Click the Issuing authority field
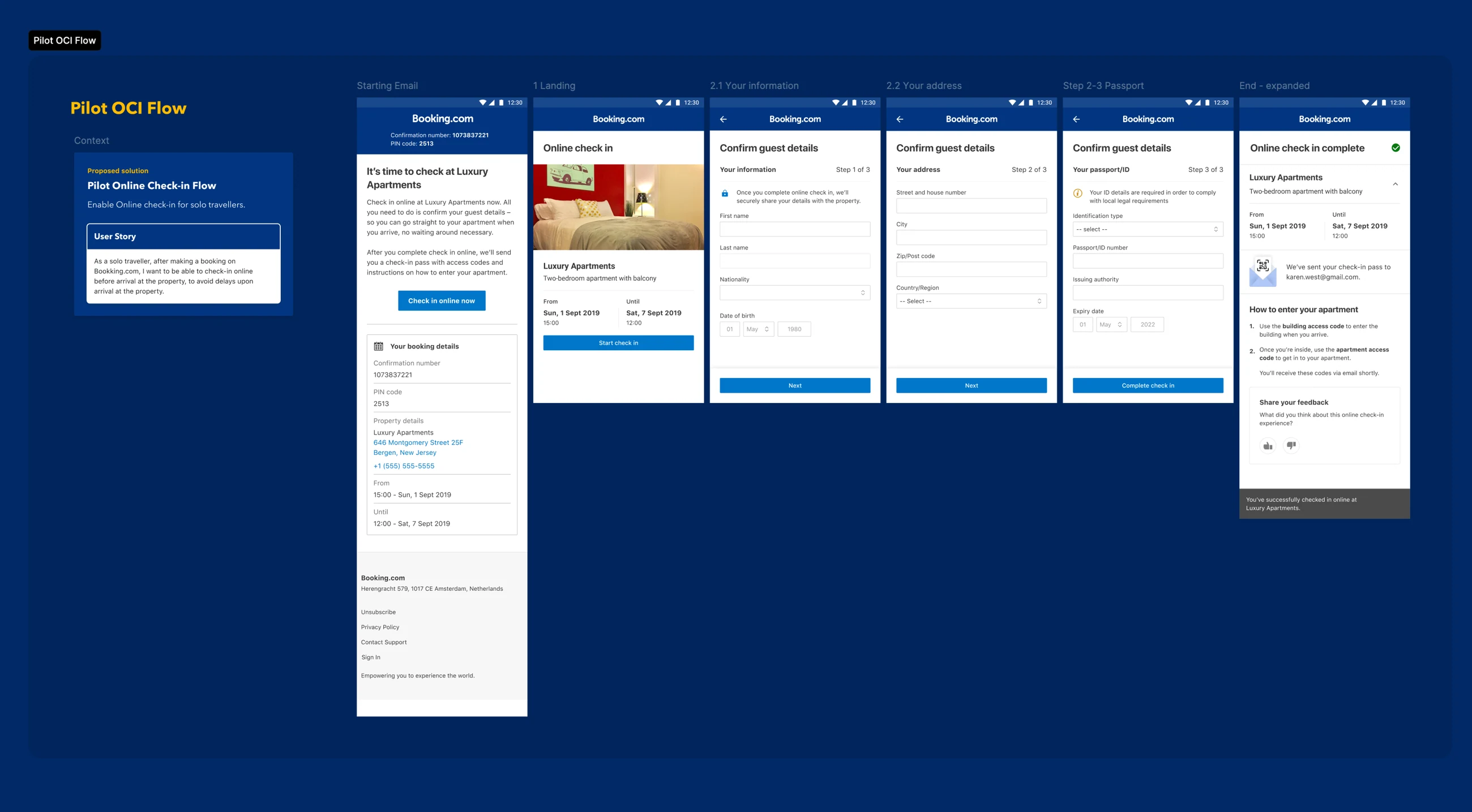 point(1148,293)
